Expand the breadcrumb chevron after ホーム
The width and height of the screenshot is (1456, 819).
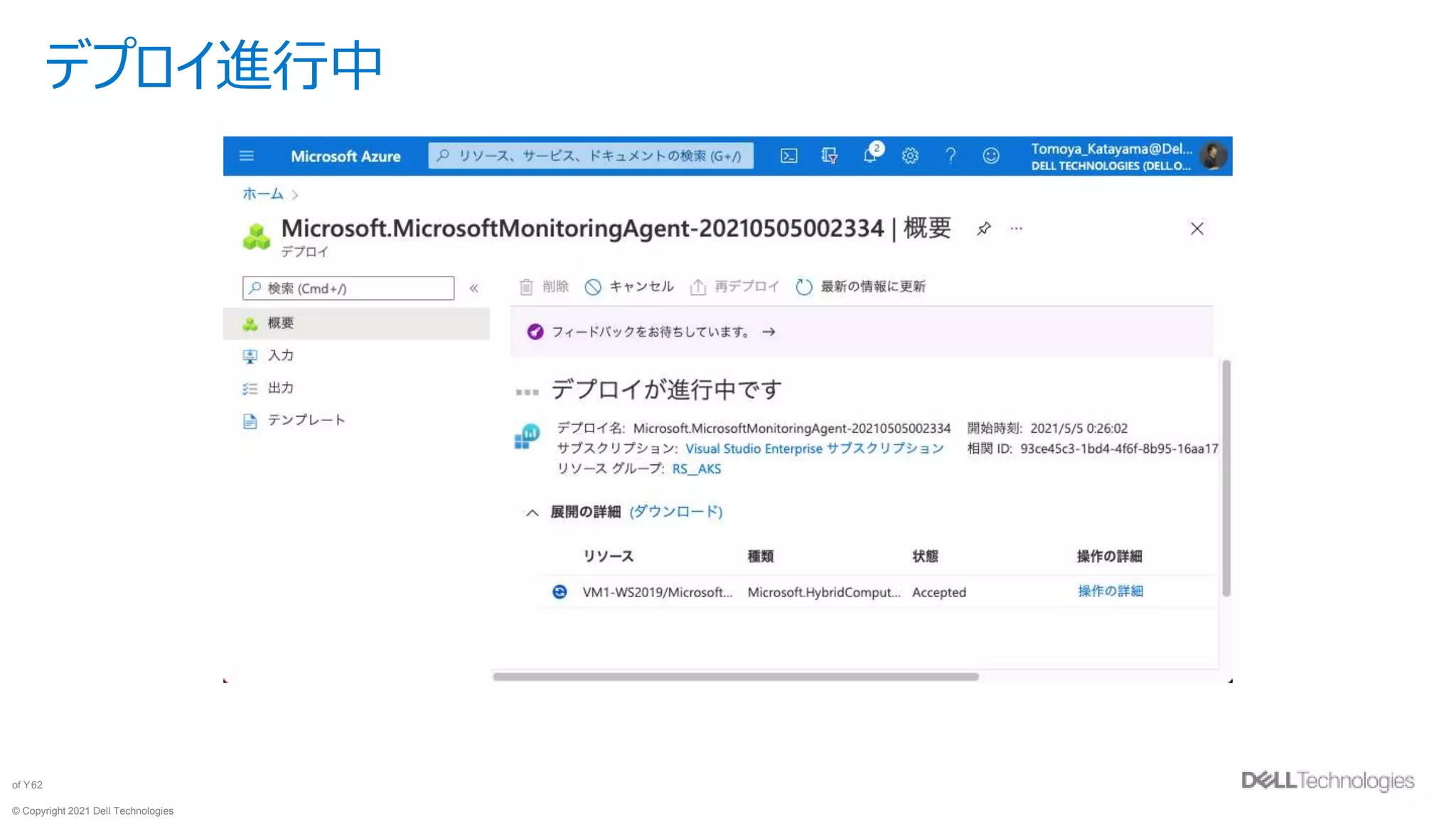coord(295,194)
